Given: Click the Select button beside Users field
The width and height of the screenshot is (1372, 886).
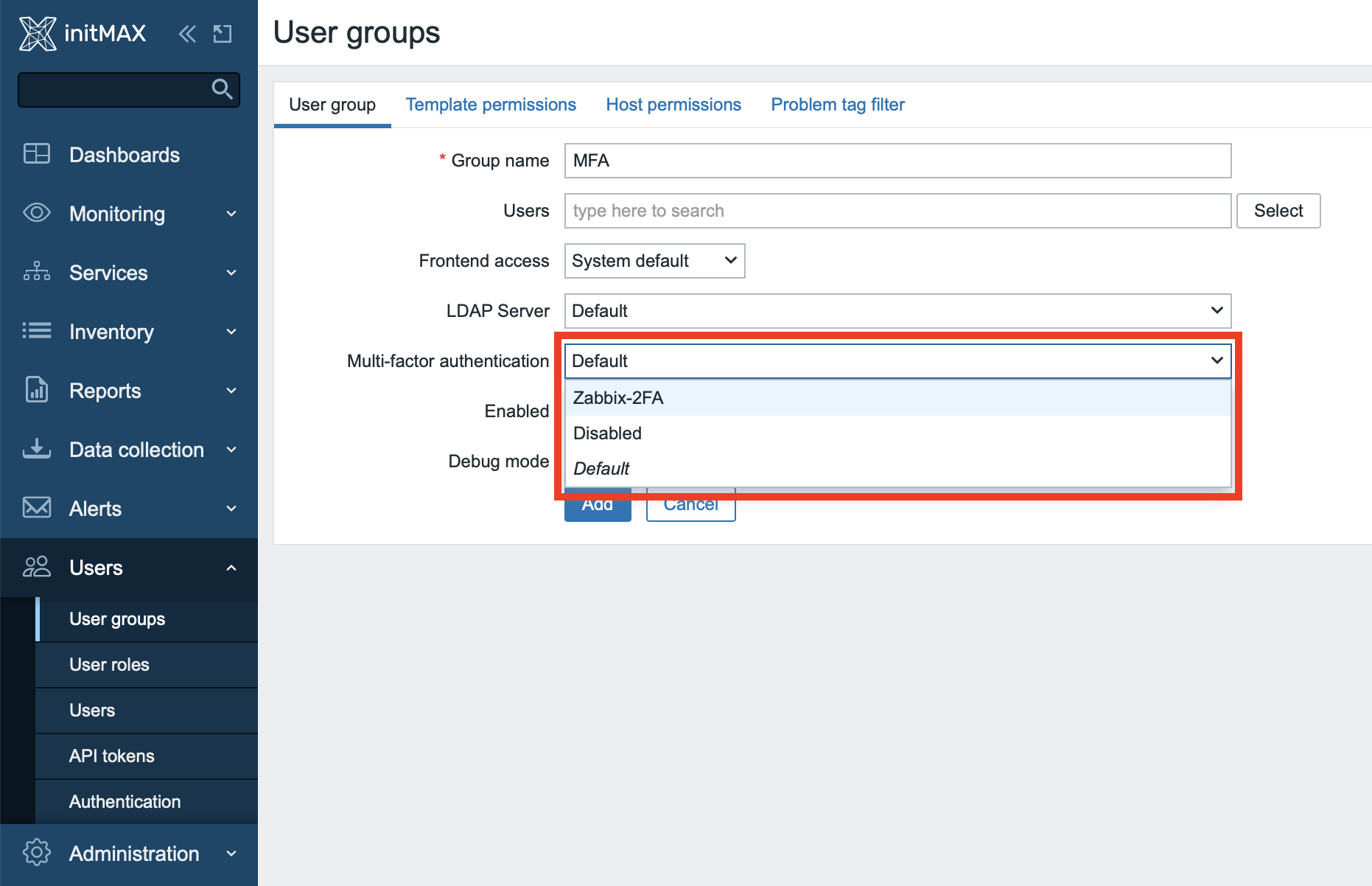Looking at the screenshot, I should click(1278, 211).
